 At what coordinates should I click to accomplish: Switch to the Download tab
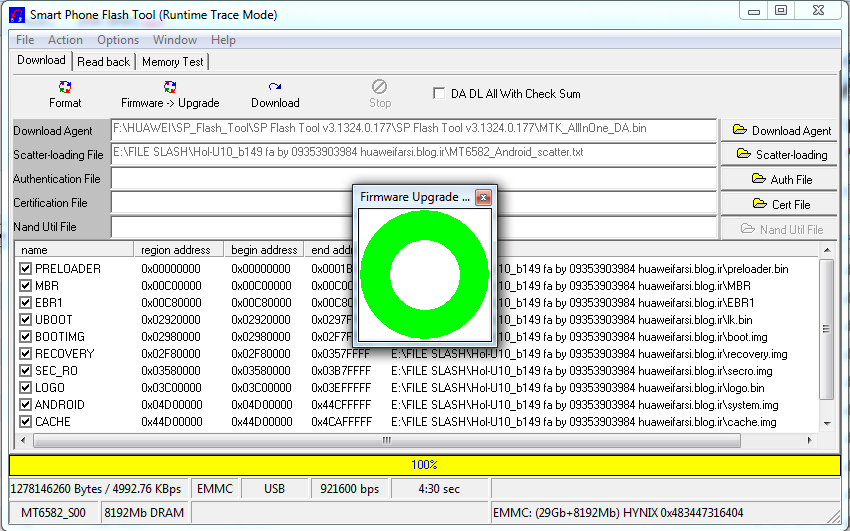41,60
